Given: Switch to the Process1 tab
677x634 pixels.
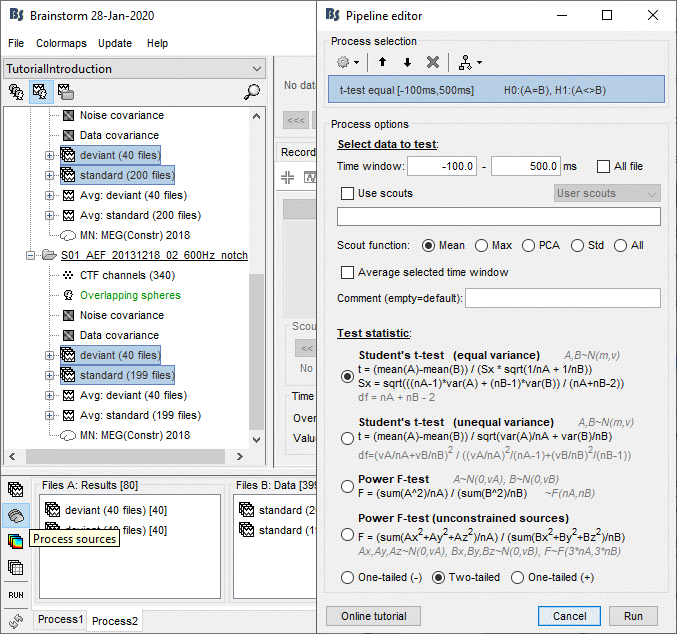Looking at the screenshot, I should click(61, 620).
